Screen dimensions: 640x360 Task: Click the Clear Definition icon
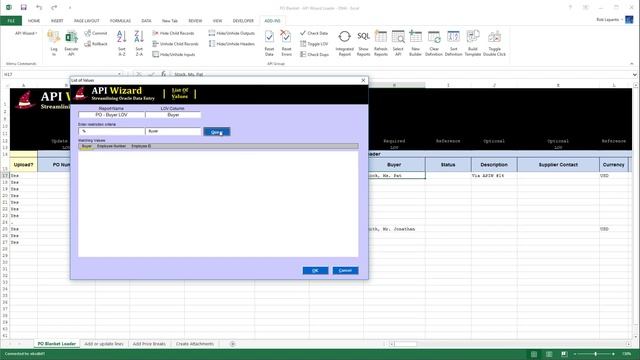433,43
